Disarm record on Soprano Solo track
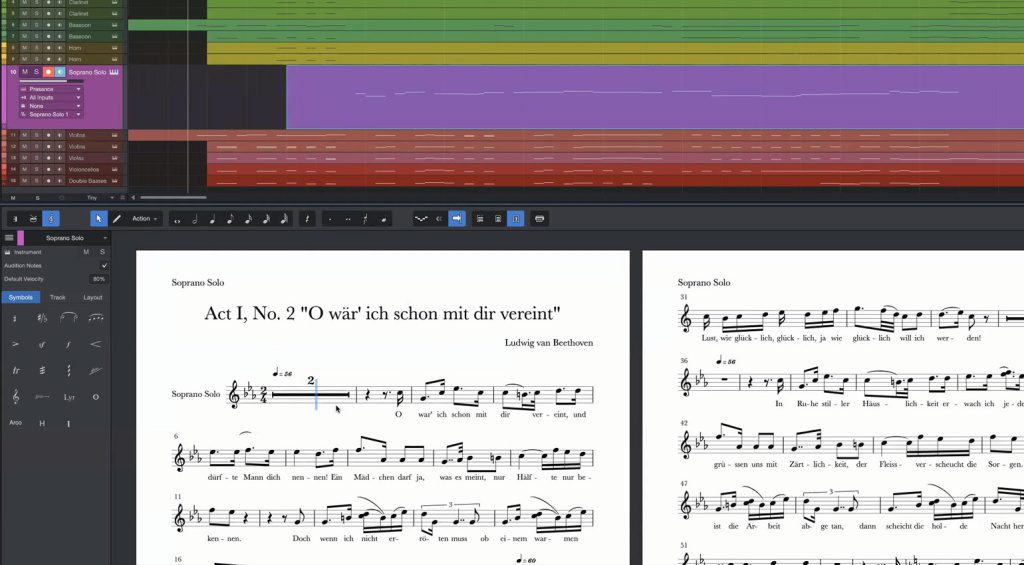Viewport: 1024px width, 565px height. [x=48, y=72]
